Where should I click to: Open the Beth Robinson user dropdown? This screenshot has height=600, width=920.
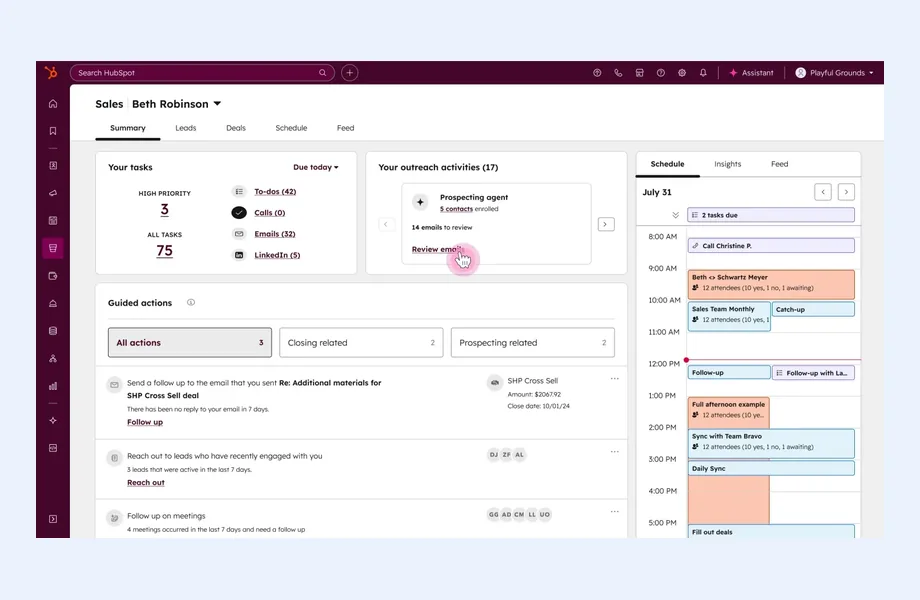[x=177, y=104]
